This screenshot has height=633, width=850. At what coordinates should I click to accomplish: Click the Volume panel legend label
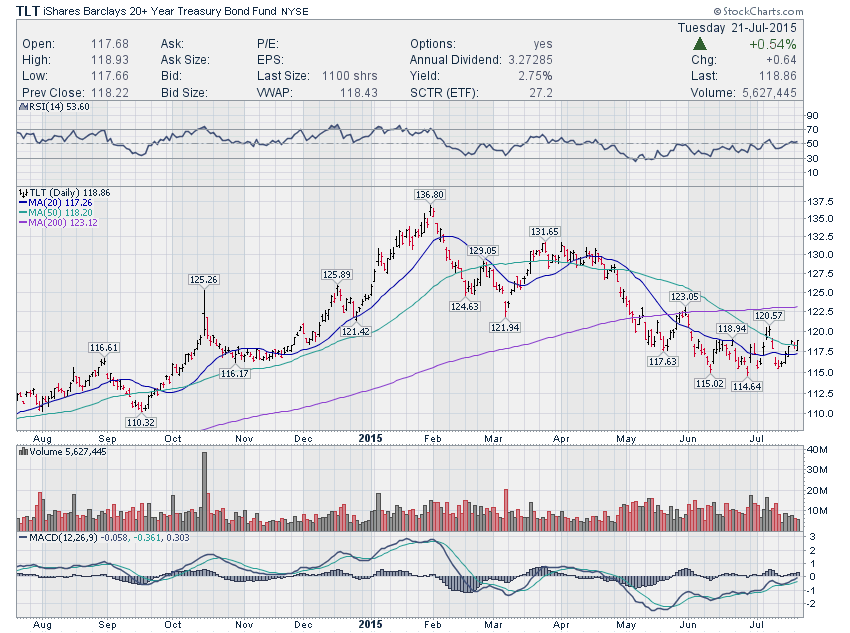tap(68, 451)
